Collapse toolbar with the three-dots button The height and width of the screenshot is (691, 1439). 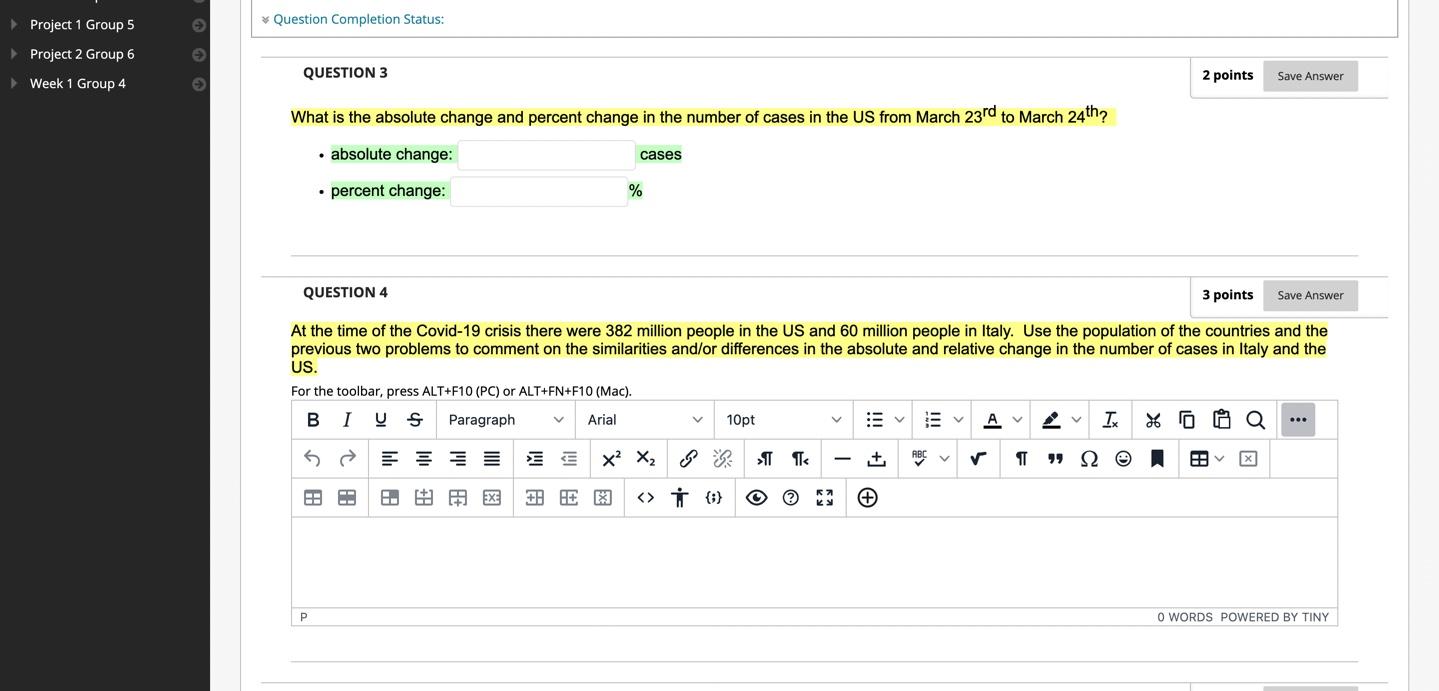point(1298,420)
